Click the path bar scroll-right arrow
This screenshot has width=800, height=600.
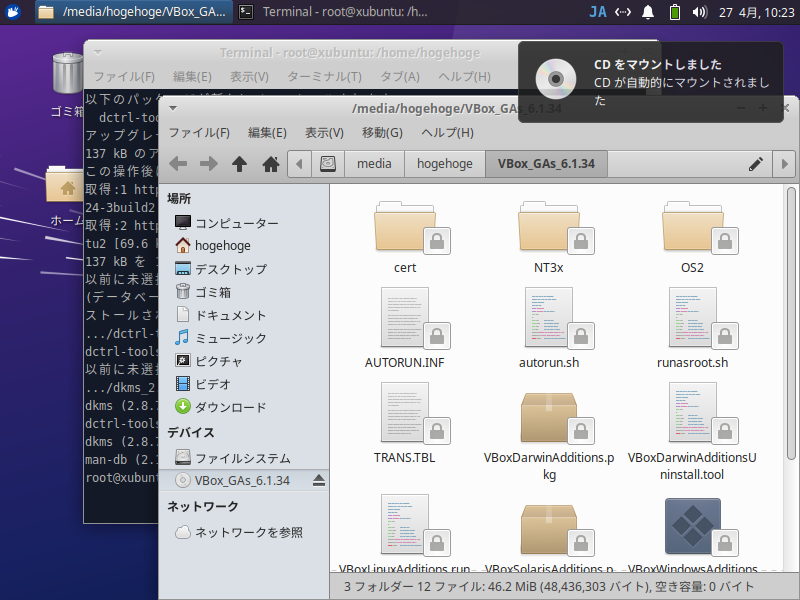coord(784,164)
